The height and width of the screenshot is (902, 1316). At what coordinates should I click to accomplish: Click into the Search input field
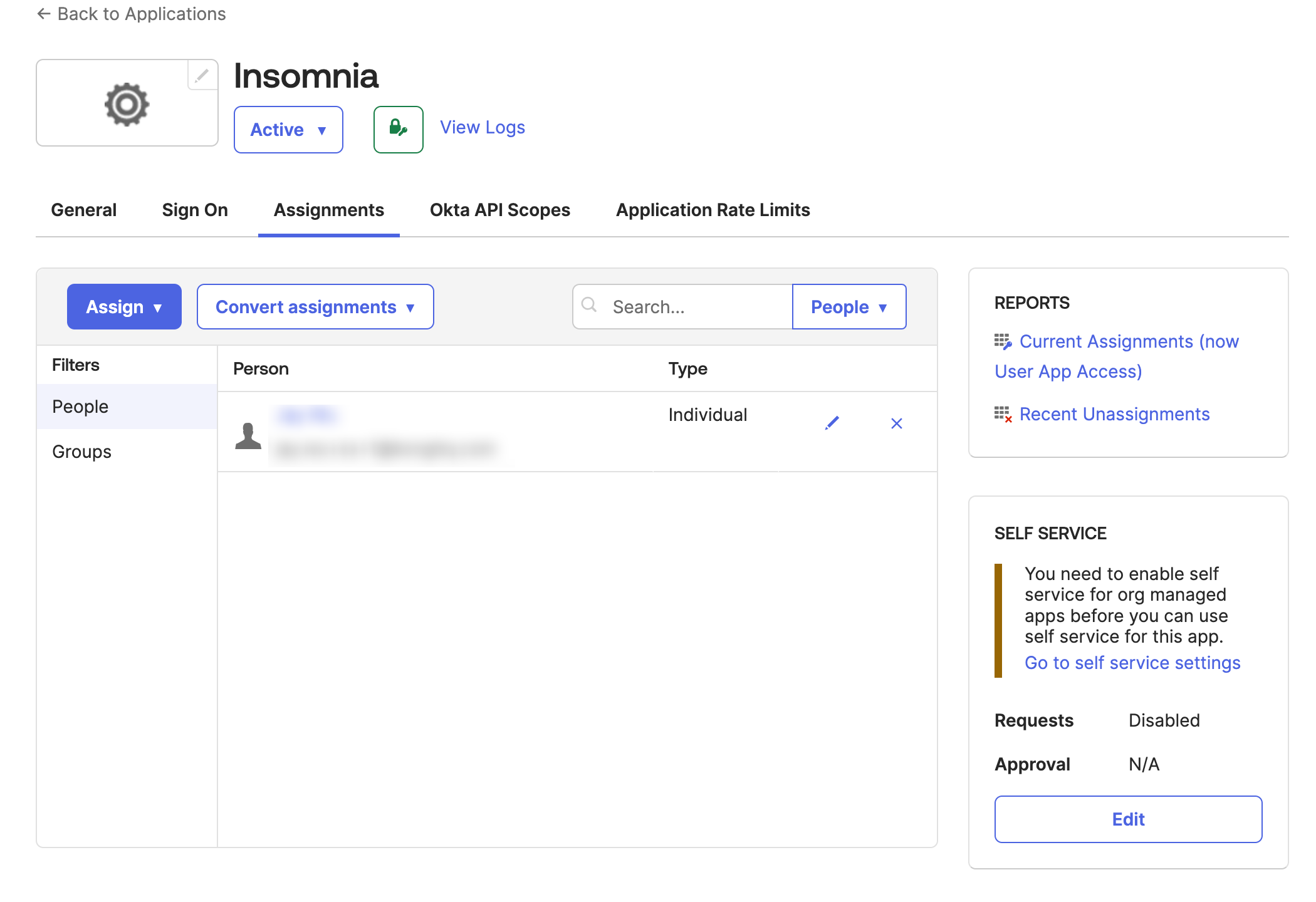point(683,307)
